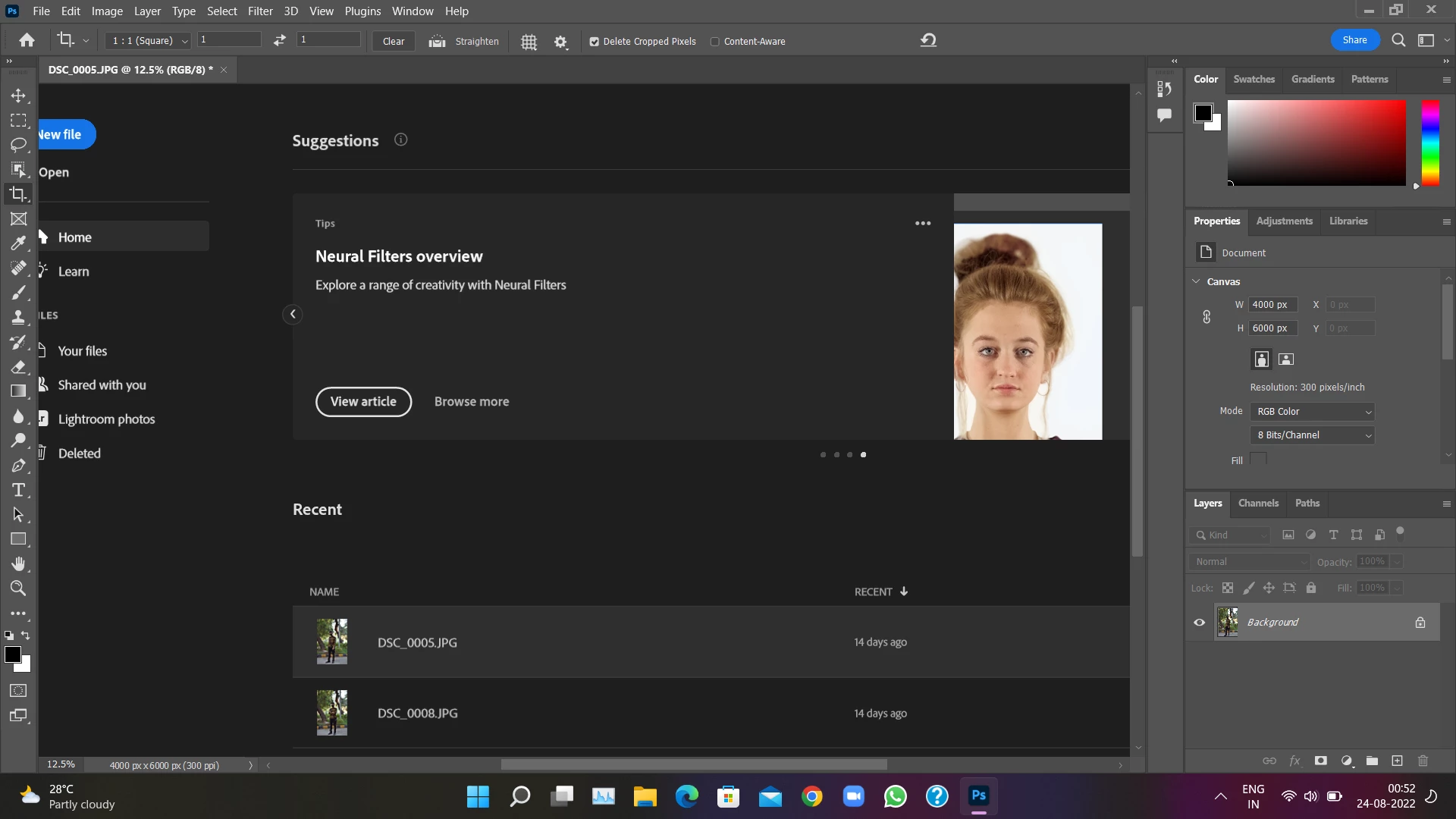1456x819 pixels.
Task: Open crop overlay grid options
Action: [x=529, y=42]
